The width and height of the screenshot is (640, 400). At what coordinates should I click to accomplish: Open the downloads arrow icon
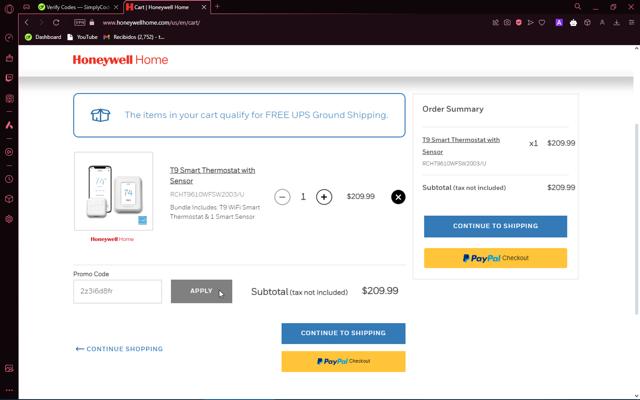pos(616,22)
